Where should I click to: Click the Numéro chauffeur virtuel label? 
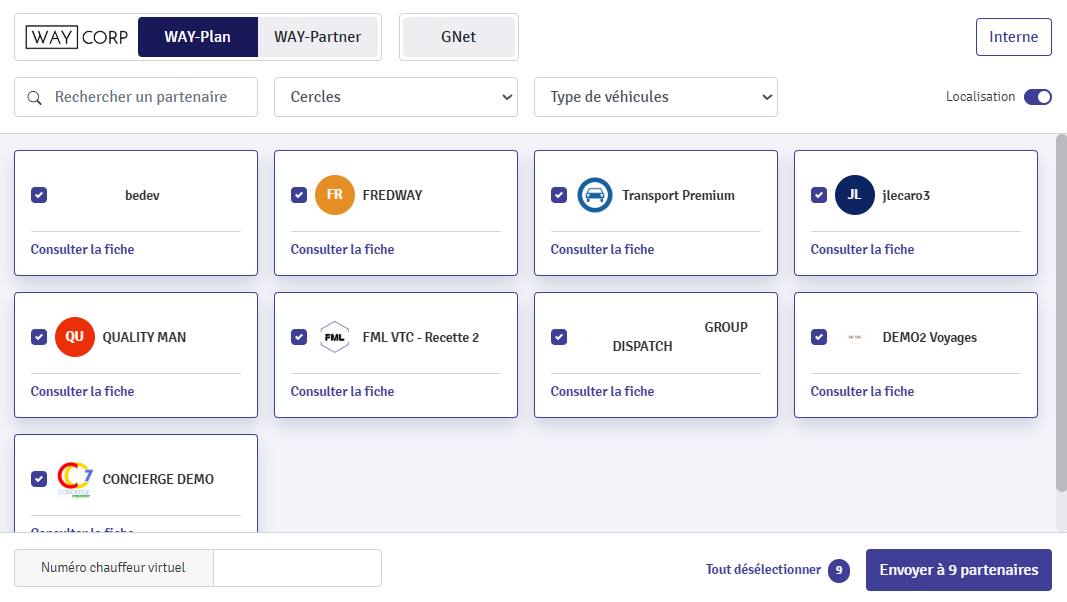pos(113,568)
